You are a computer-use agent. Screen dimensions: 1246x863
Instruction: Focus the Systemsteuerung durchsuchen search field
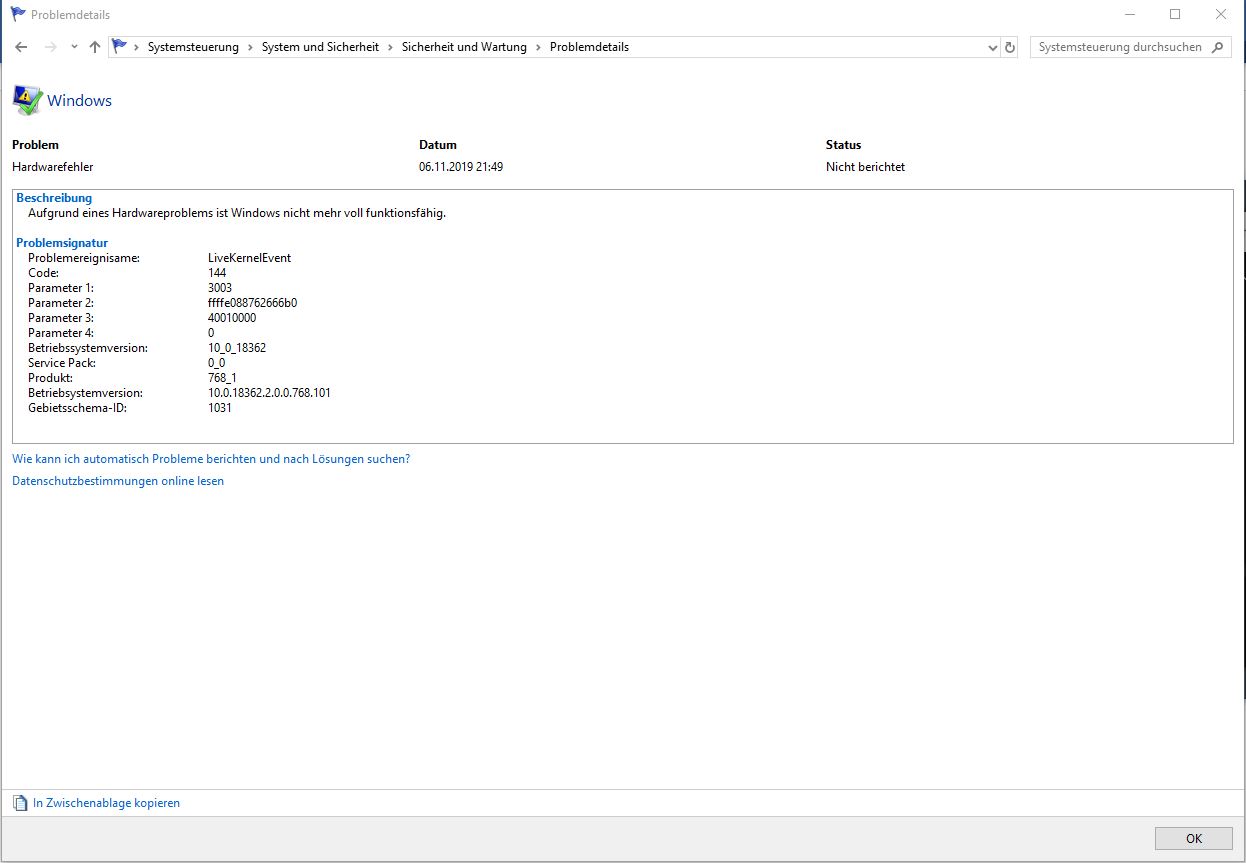1120,47
